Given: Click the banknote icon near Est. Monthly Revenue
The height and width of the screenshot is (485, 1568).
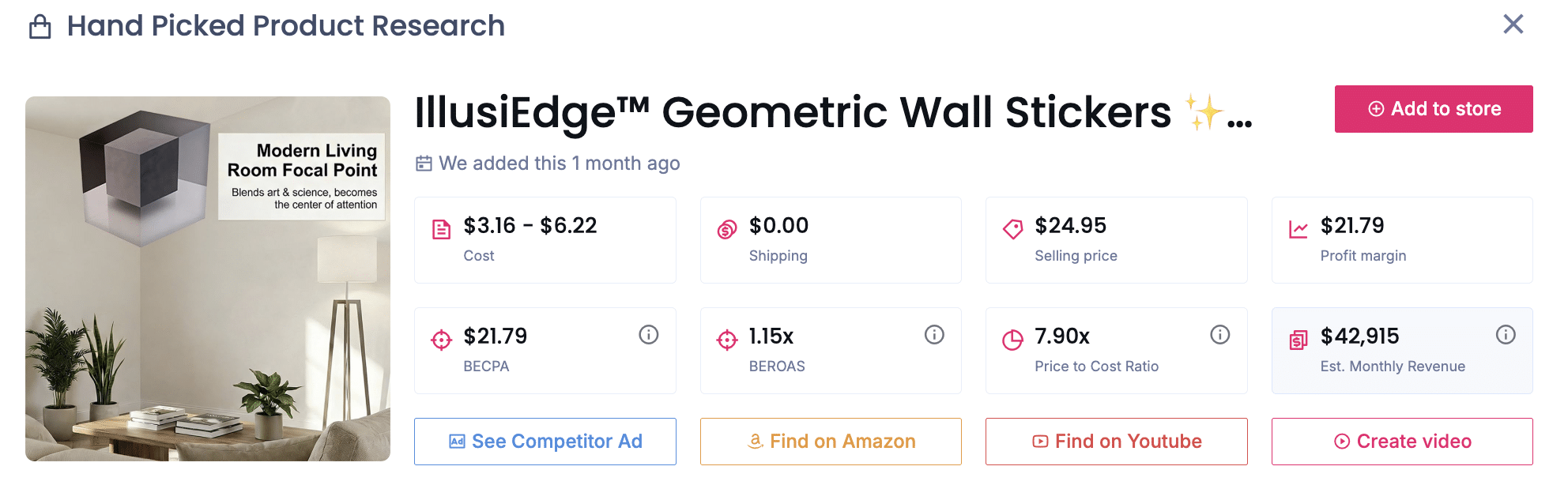Looking at the screenshot, I should coord(1298,336).
